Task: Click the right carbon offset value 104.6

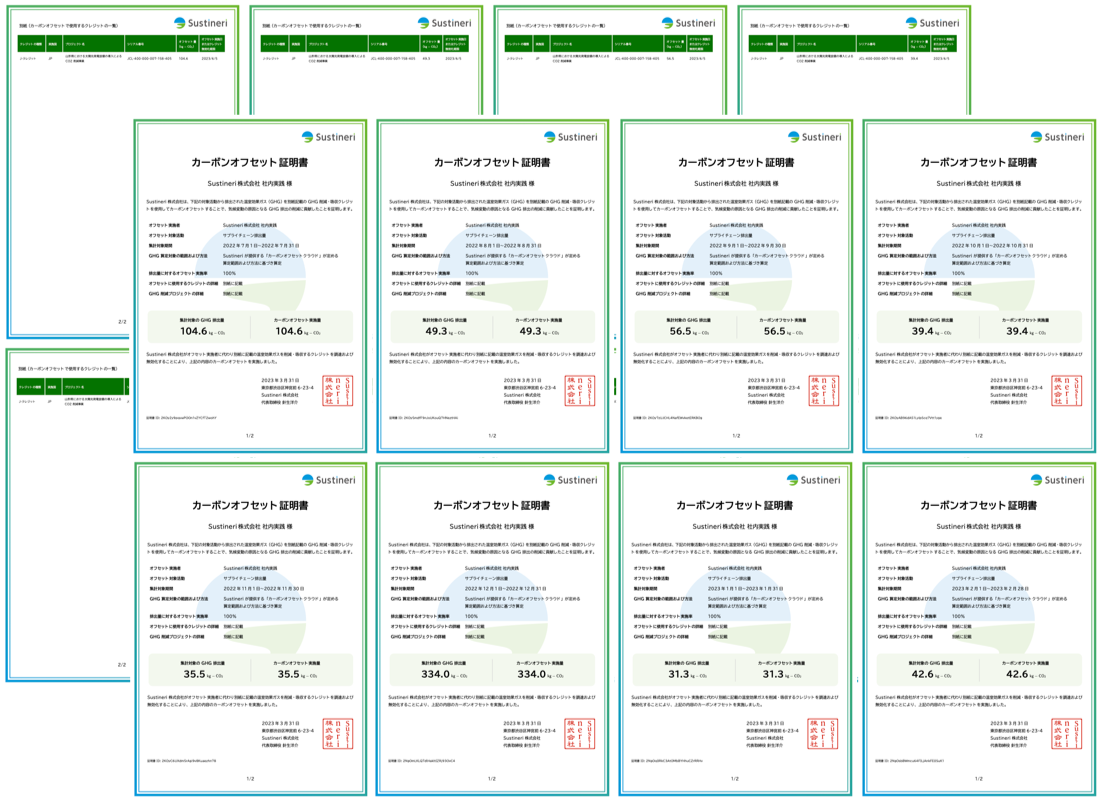Action: click(x=288, y=331)
